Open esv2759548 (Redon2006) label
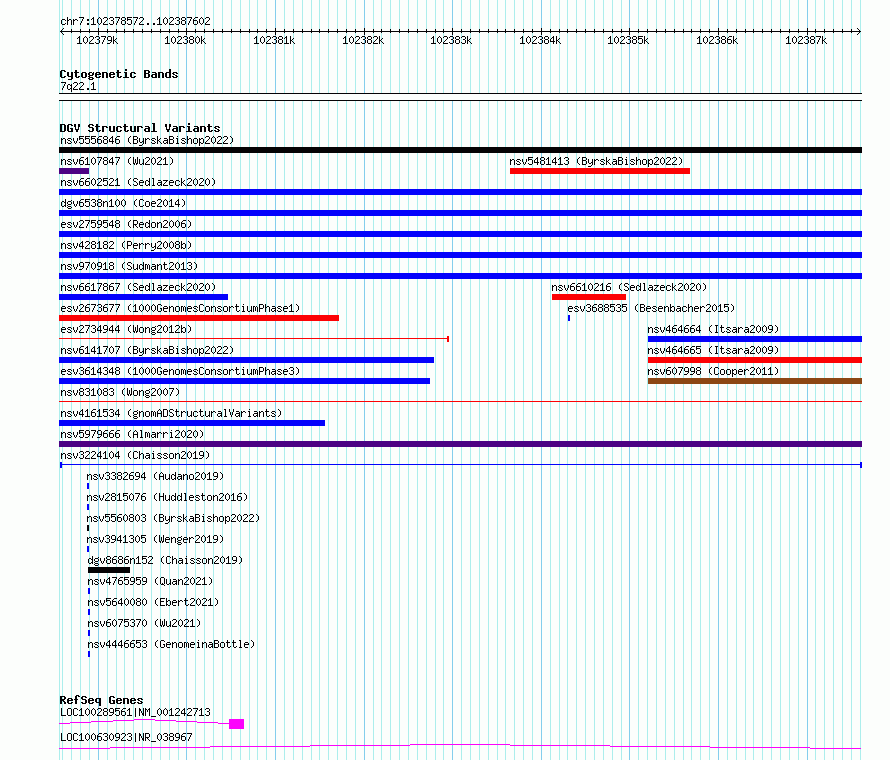 point(126,224)
